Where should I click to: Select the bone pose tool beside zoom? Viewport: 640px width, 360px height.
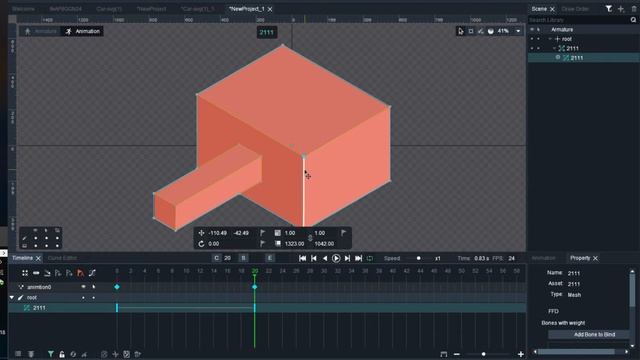pos(481,31)
